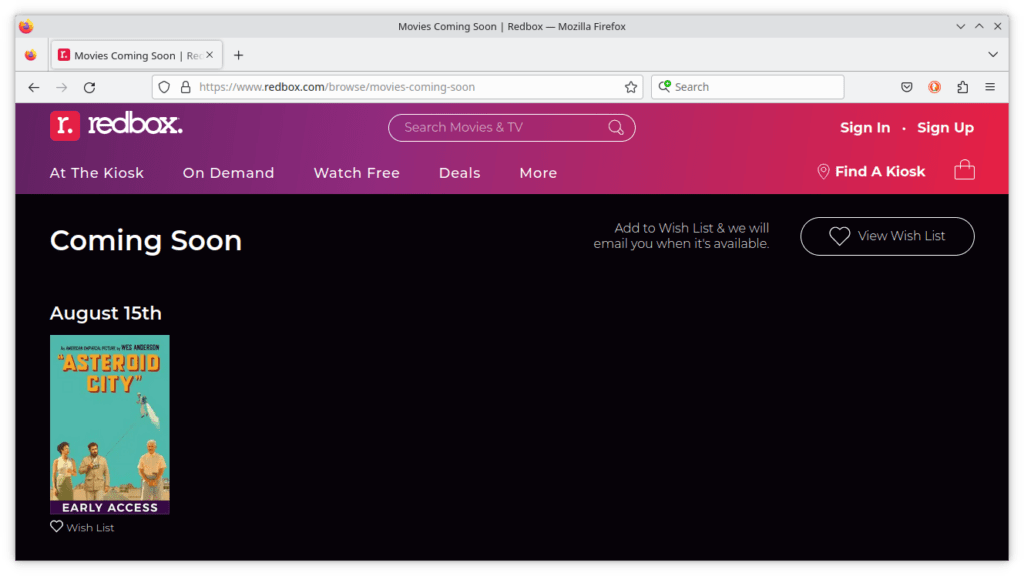Close the Movies Coming Soon tab
The width and height of the screenshot is (1024, 576).
[210, 55]
